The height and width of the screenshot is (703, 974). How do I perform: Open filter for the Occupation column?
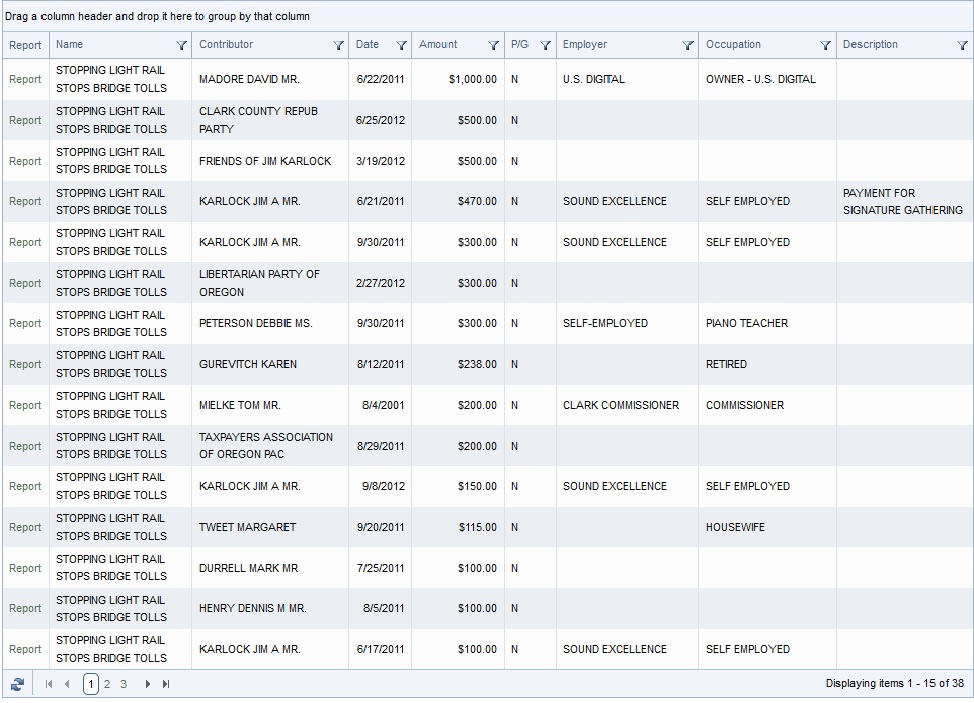pyautogui.click(x=826, y=45)
